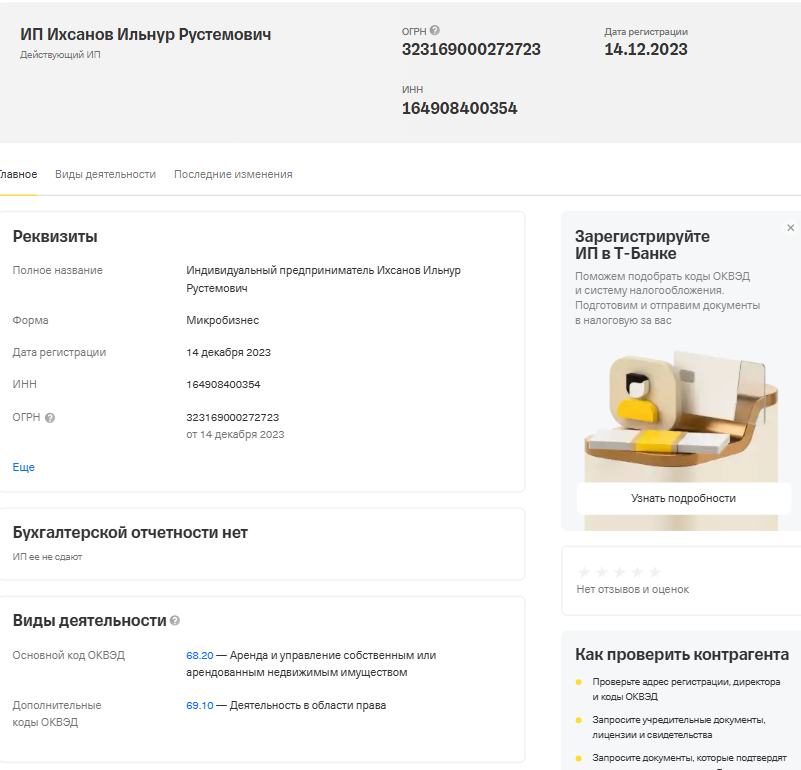Open the 68.20 ОКВЭД code link
This screenshot has width=801, height=770.
199,655
